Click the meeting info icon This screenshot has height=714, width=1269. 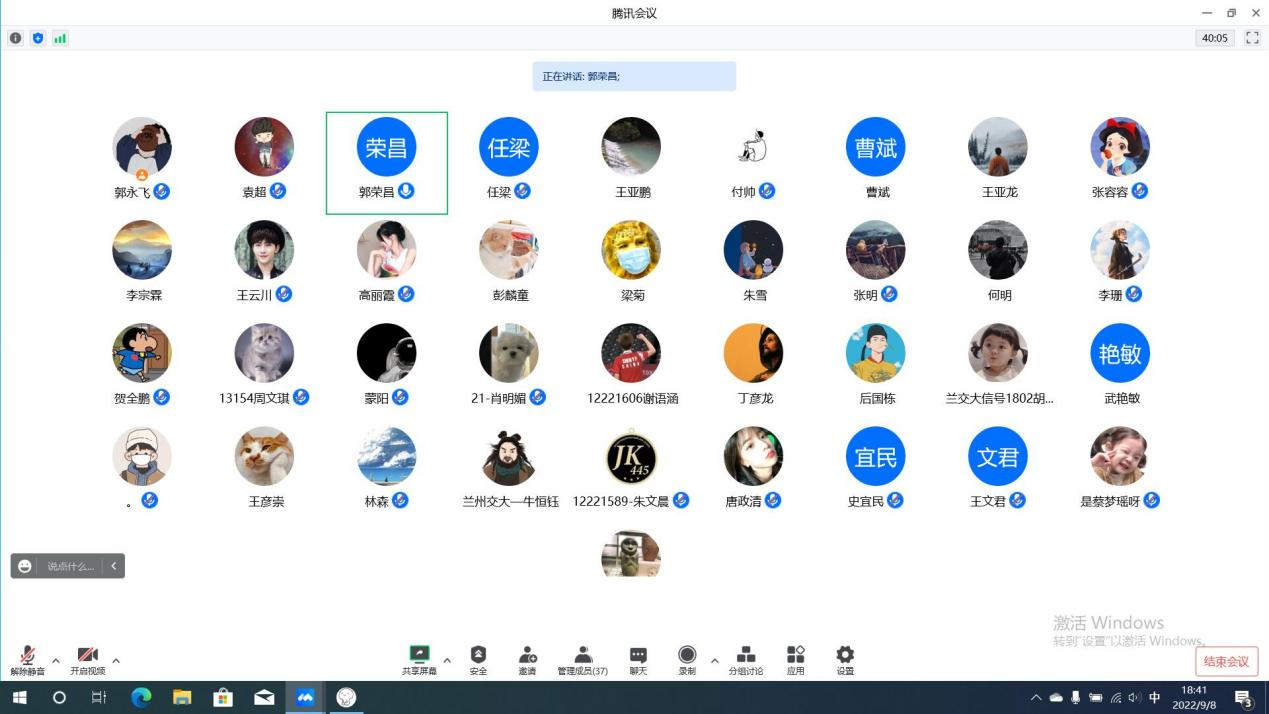pyautogui.click(x=16, y=38)
